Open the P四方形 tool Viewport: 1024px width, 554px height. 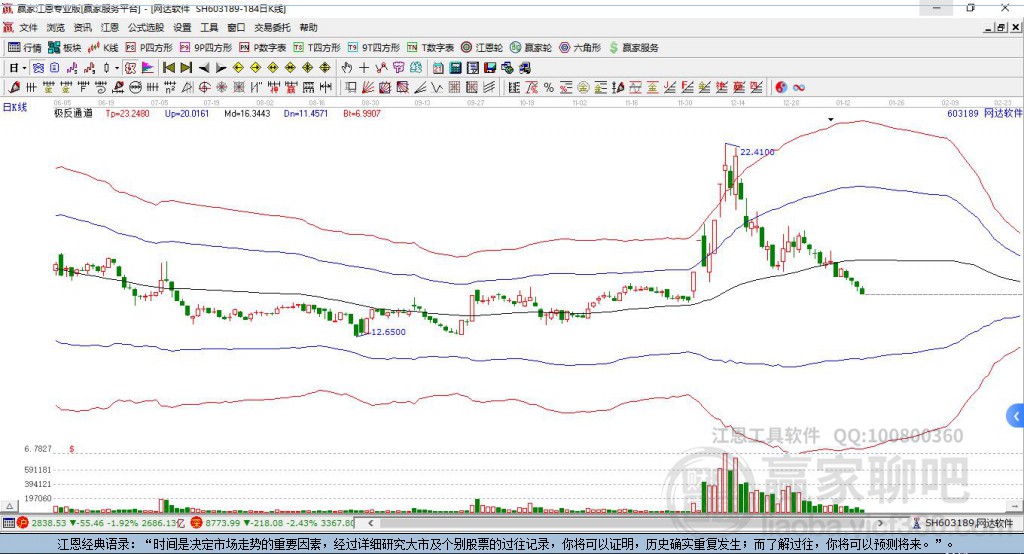[149, 48]
